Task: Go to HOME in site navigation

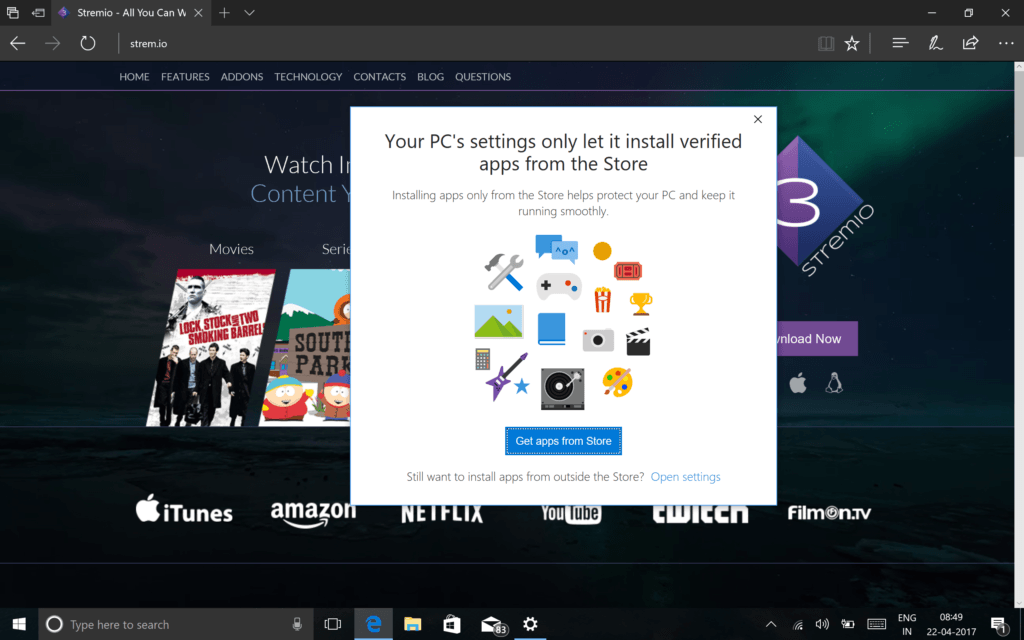Action: [134, 76]
